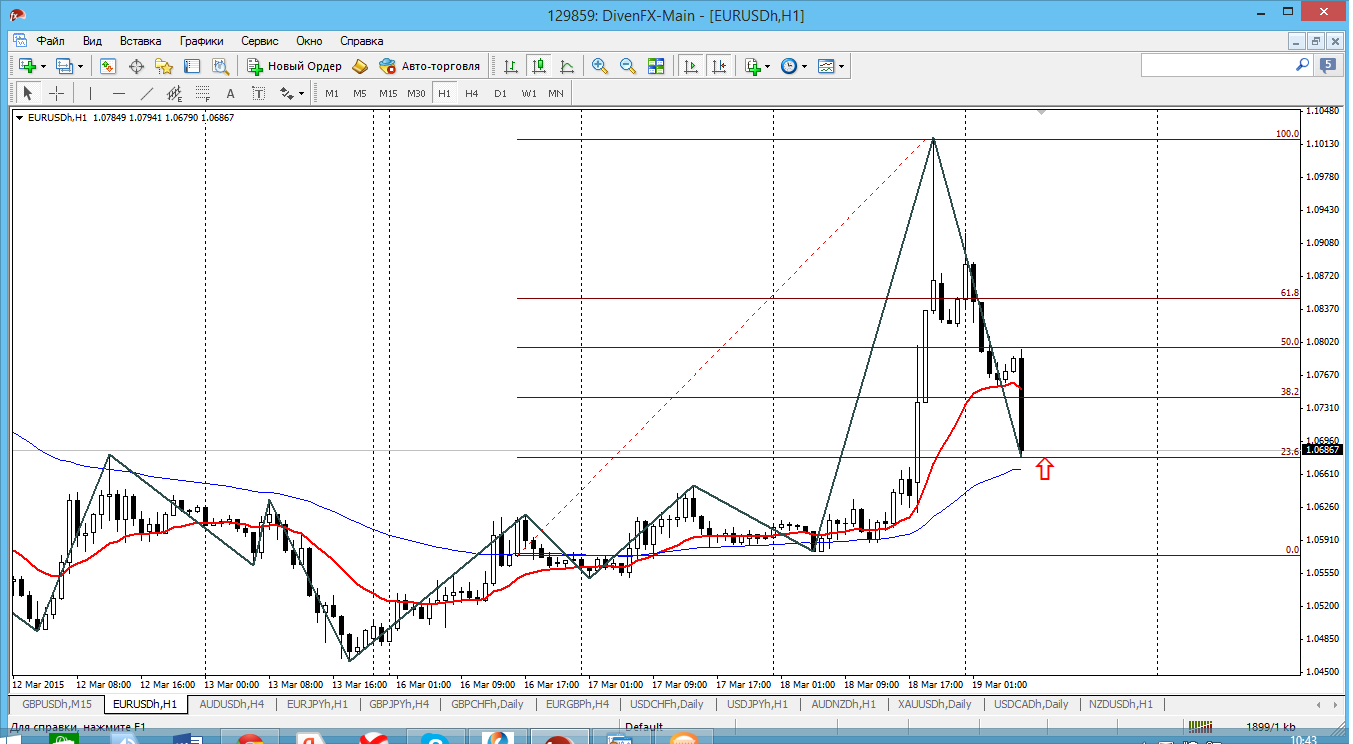Expand the EURUSDh,H1 chart header triangle

(20, 118)
